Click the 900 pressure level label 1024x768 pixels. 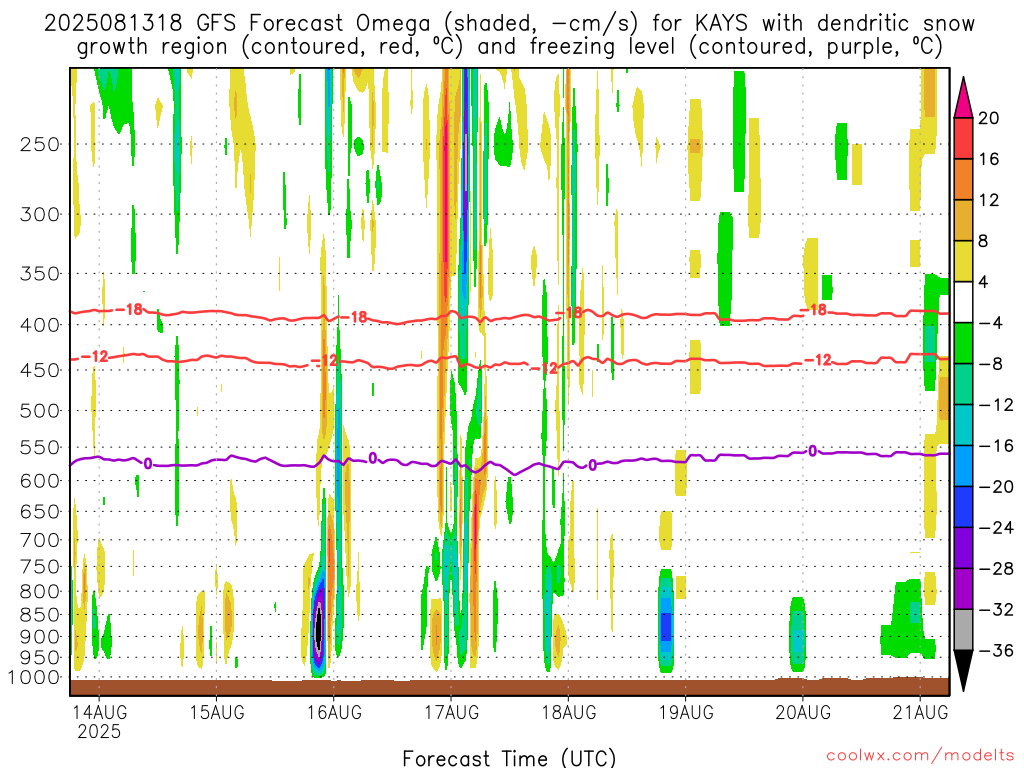[x=40, y=637]
